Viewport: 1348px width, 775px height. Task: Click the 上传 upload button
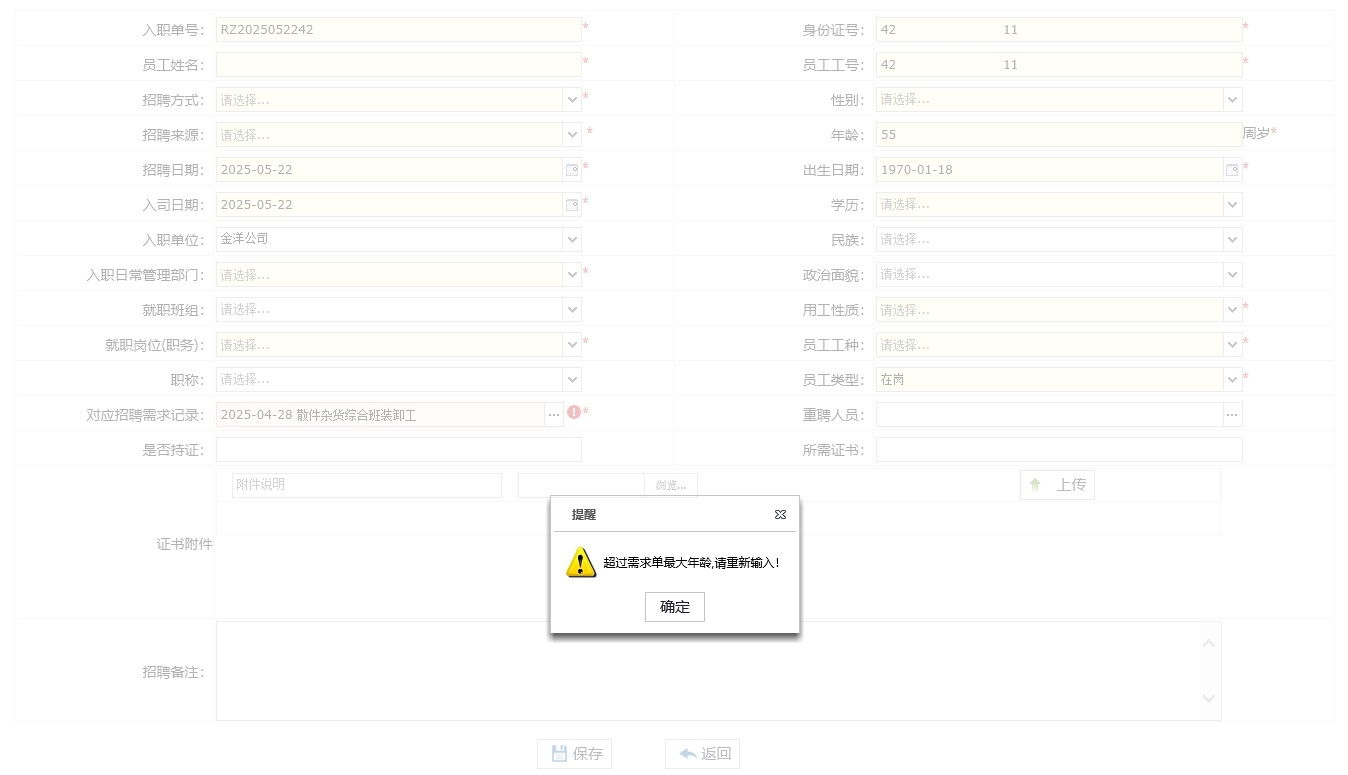1057,485
